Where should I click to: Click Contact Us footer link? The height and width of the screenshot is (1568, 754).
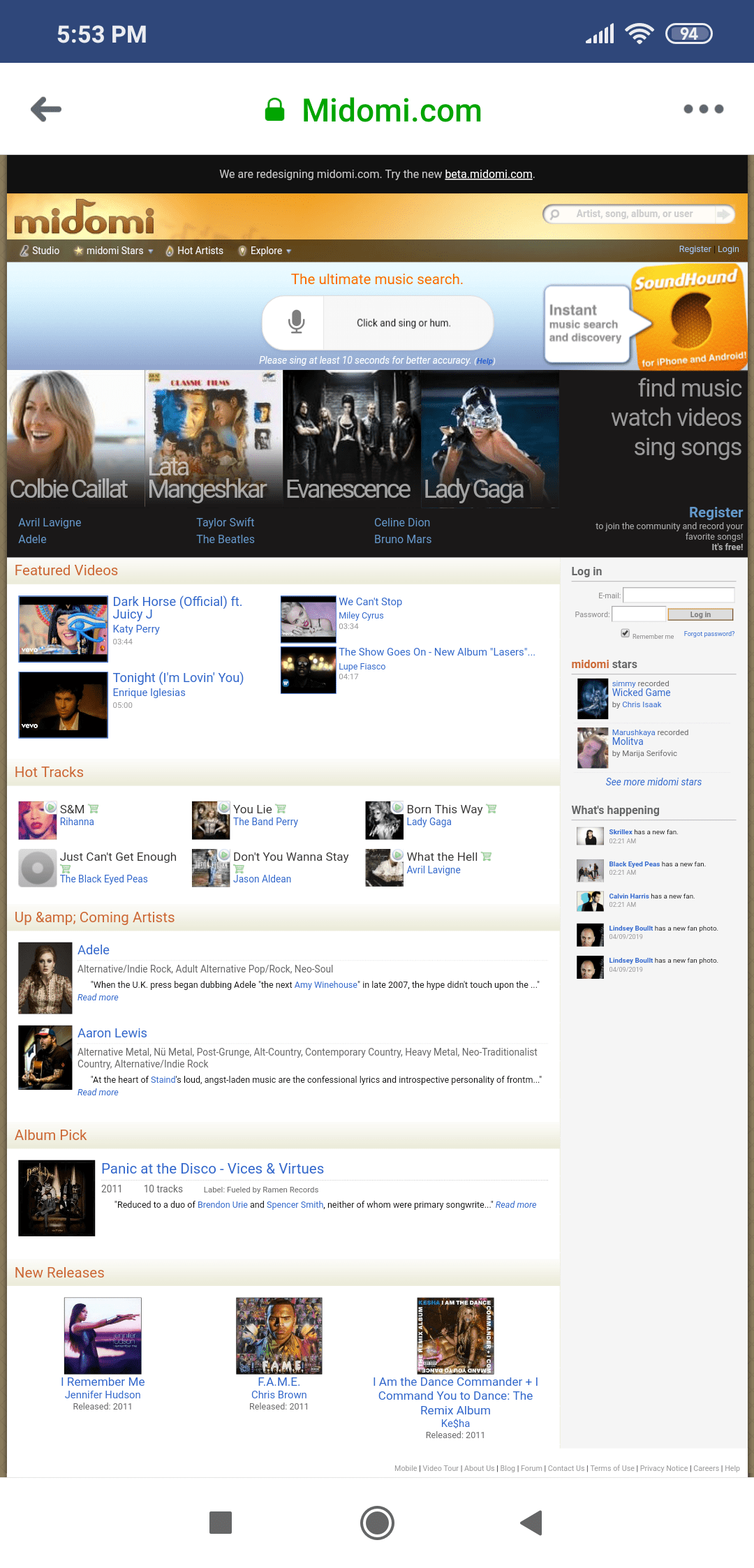[x=566, y=1468]
